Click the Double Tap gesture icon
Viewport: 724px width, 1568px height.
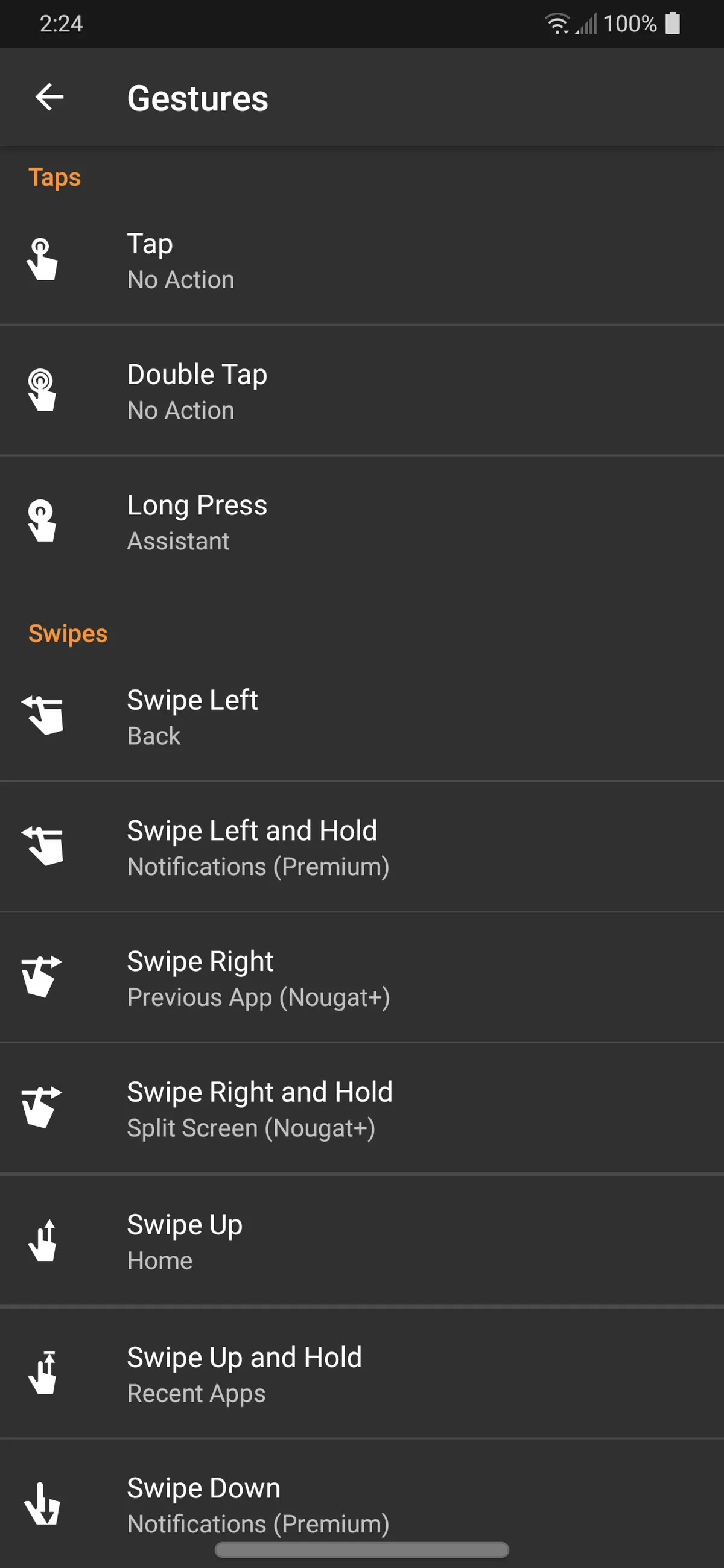click(42, 390)
